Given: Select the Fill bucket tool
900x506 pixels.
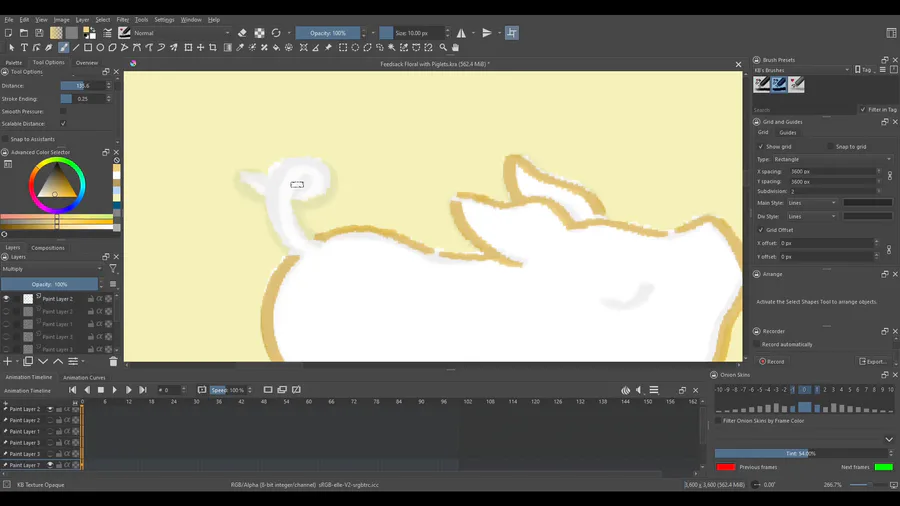Looking at the screenshot, I should (277, 48).
